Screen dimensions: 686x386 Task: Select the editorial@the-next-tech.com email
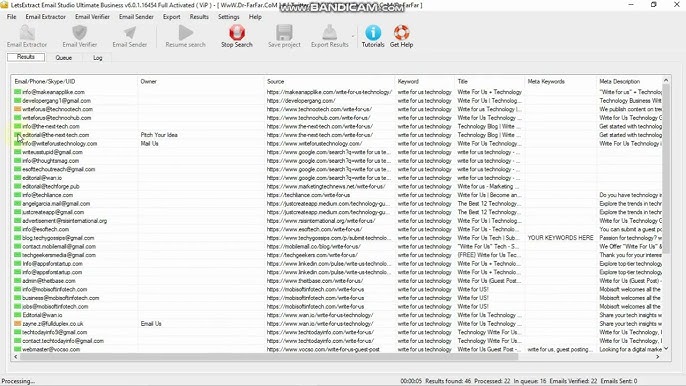[x=56, y=135]
